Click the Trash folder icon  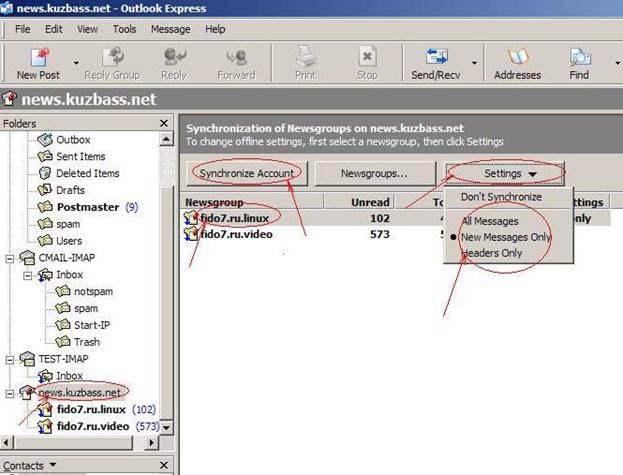[x=63, y=342]
